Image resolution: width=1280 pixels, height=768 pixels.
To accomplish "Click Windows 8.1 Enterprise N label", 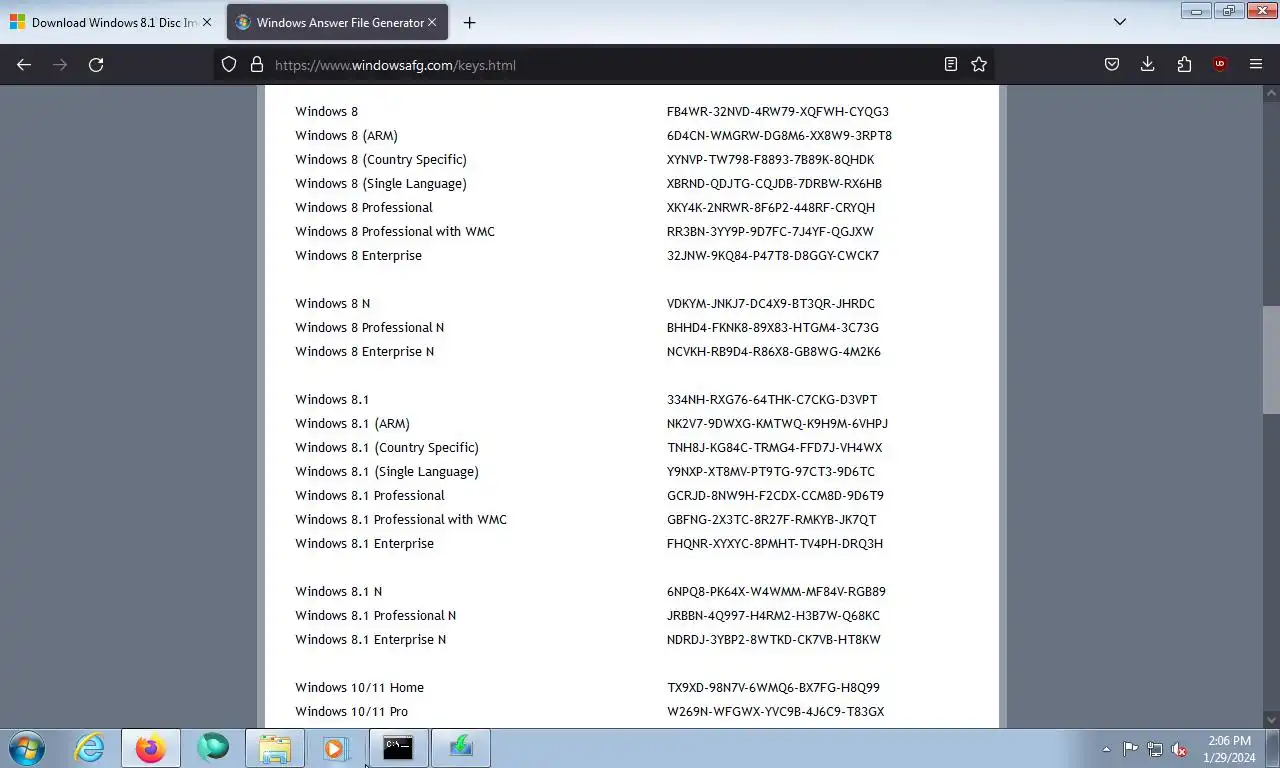I will point(370,639).
